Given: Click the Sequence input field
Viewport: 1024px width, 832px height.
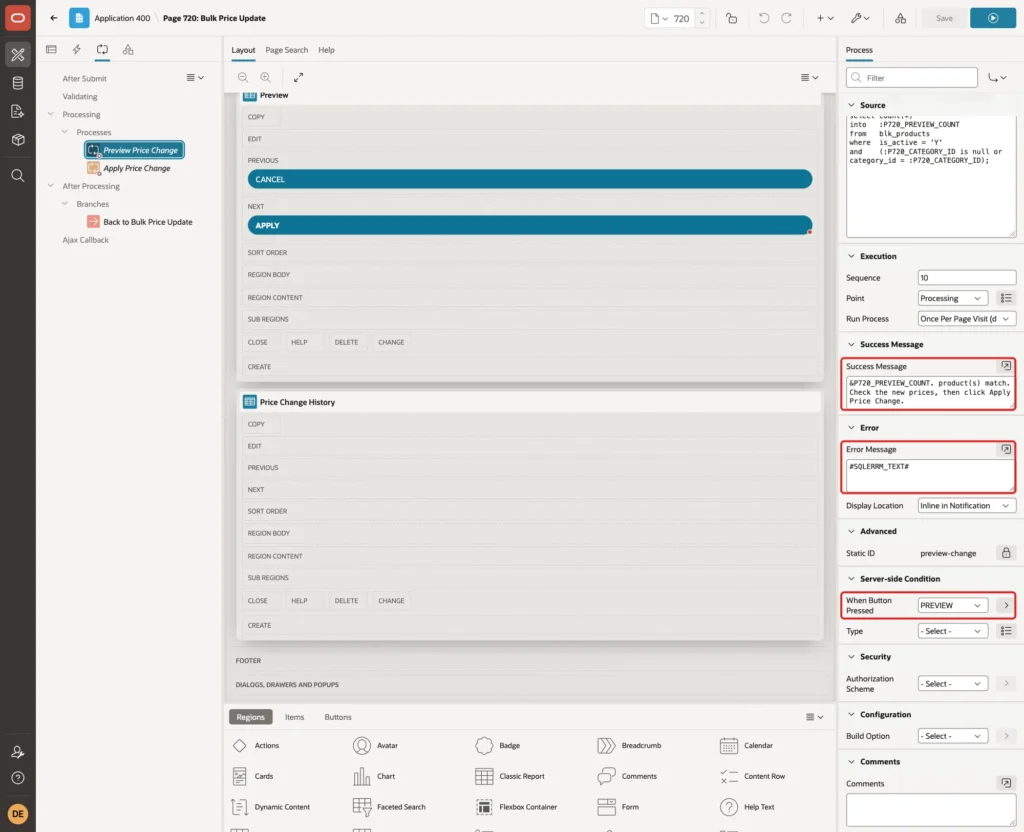Looking at the screenshot, I should [967, 278].
